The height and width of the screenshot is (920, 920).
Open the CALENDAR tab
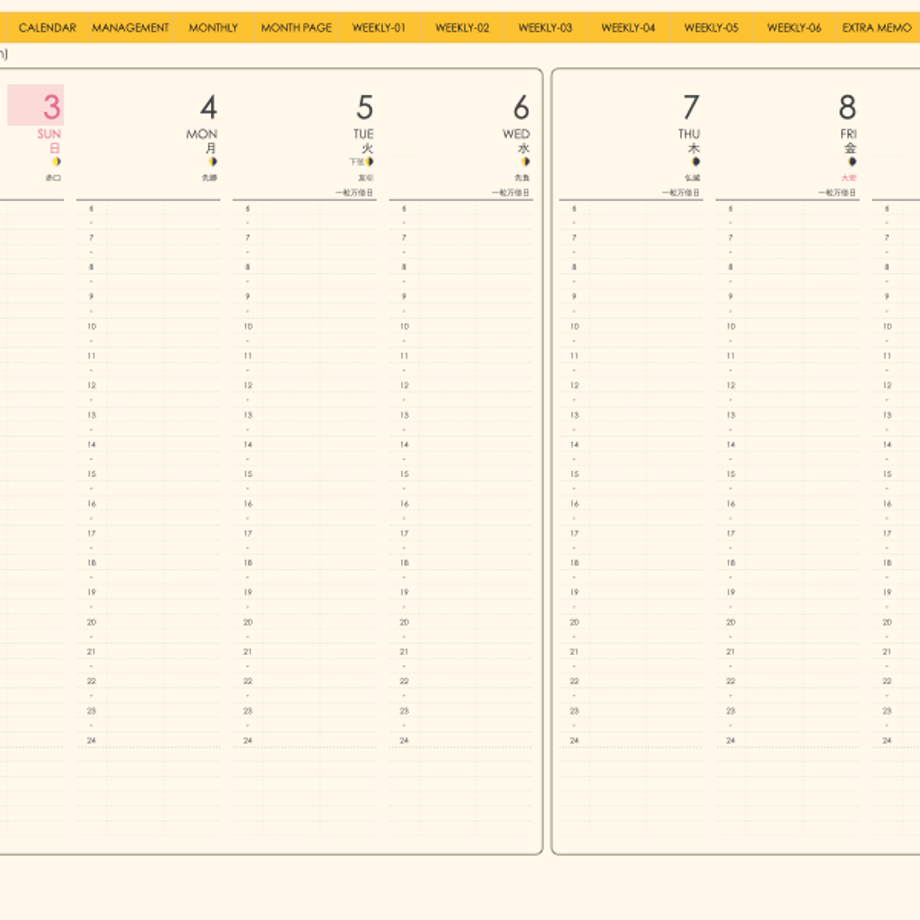(x=48, y=28)
